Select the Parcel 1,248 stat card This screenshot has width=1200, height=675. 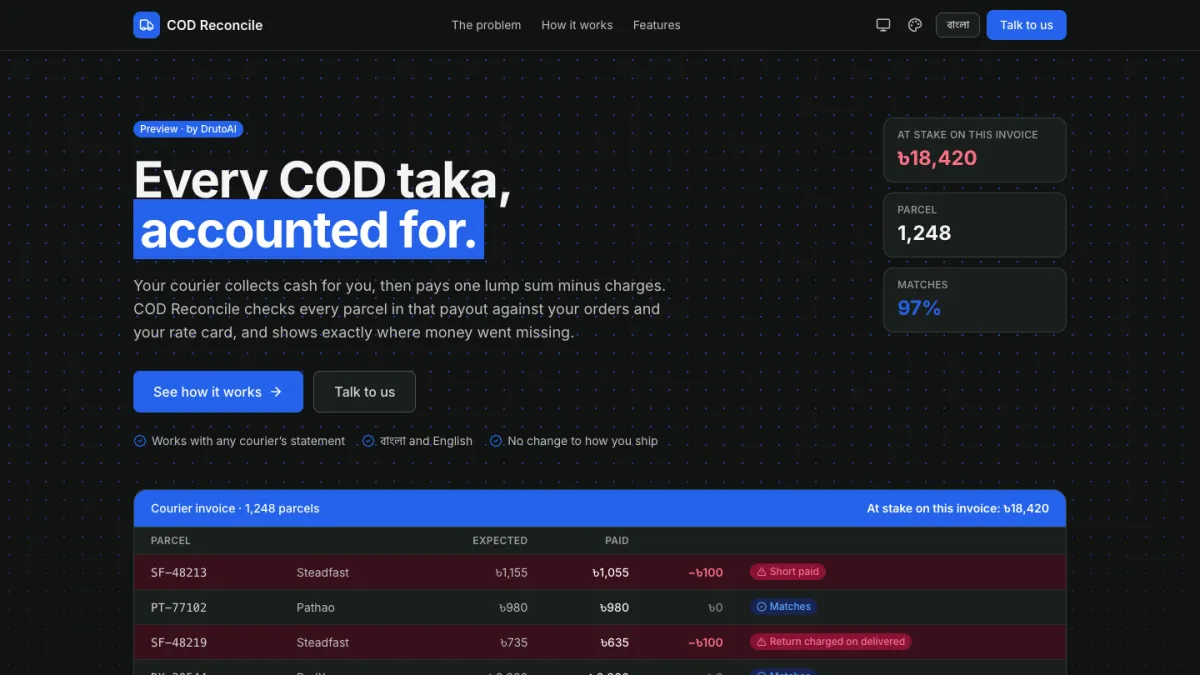click(974, 225)
